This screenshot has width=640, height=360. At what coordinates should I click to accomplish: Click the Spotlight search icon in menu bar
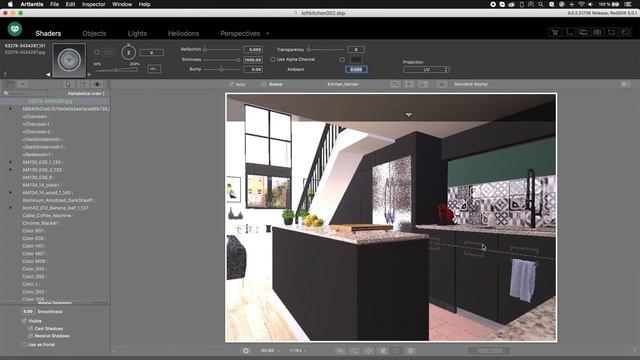[540, 4]
